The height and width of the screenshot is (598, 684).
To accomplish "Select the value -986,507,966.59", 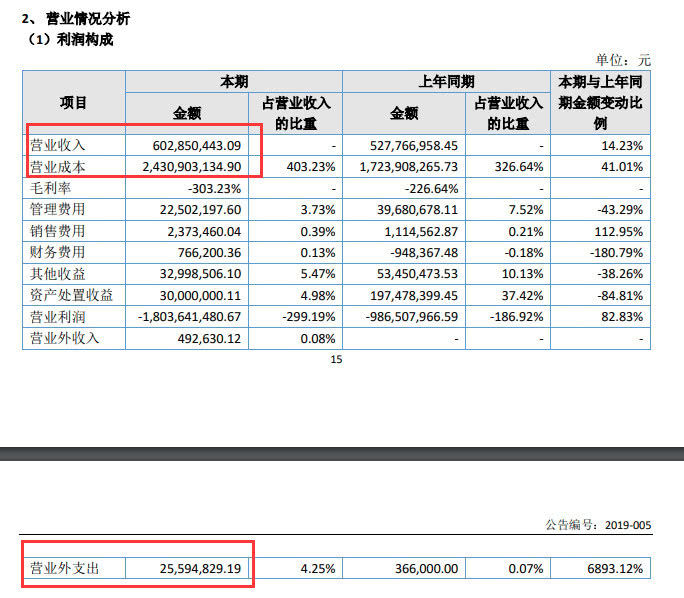I will point(412,317).
